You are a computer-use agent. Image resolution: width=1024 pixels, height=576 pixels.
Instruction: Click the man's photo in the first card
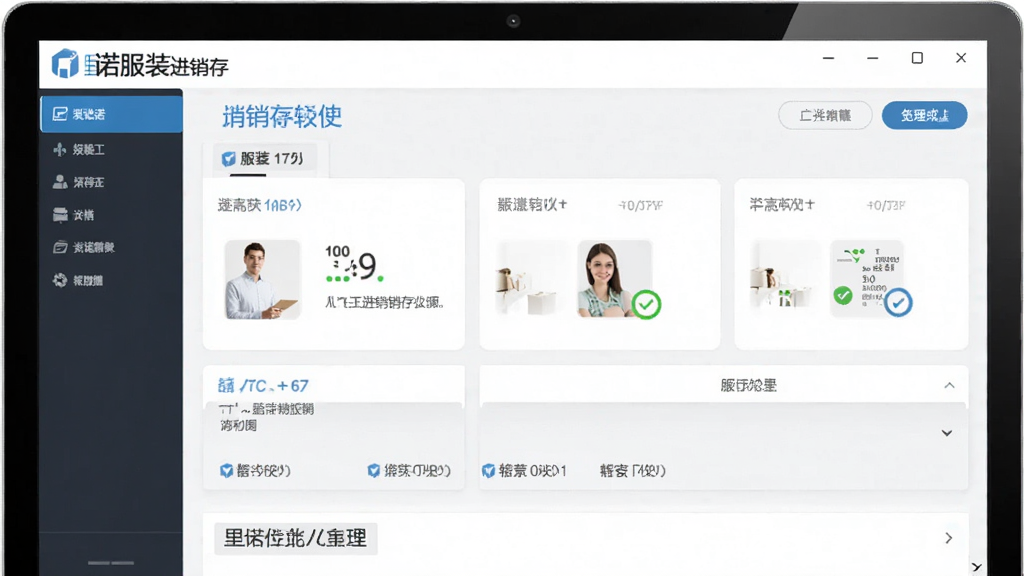(x=263, y=280)
